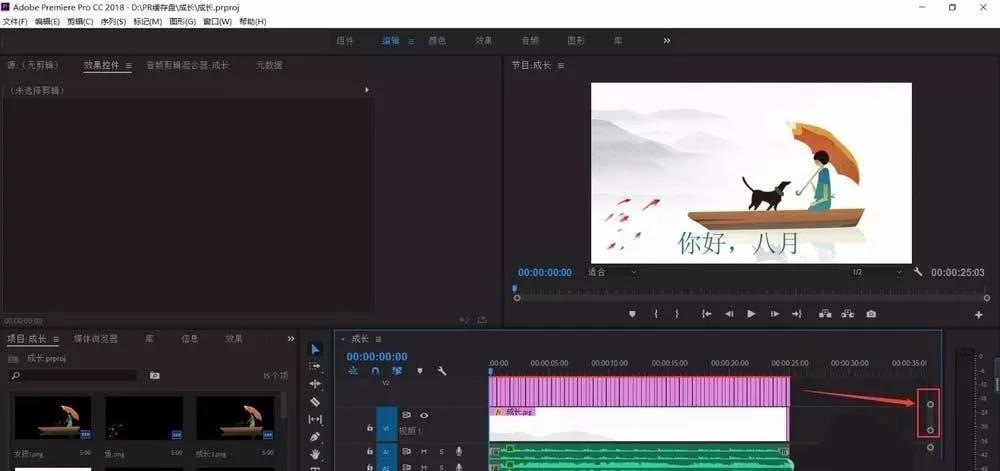Open the 1/2 playback resolution dropdown
This screenshot has width=1000, height=471.
[877, 272]
